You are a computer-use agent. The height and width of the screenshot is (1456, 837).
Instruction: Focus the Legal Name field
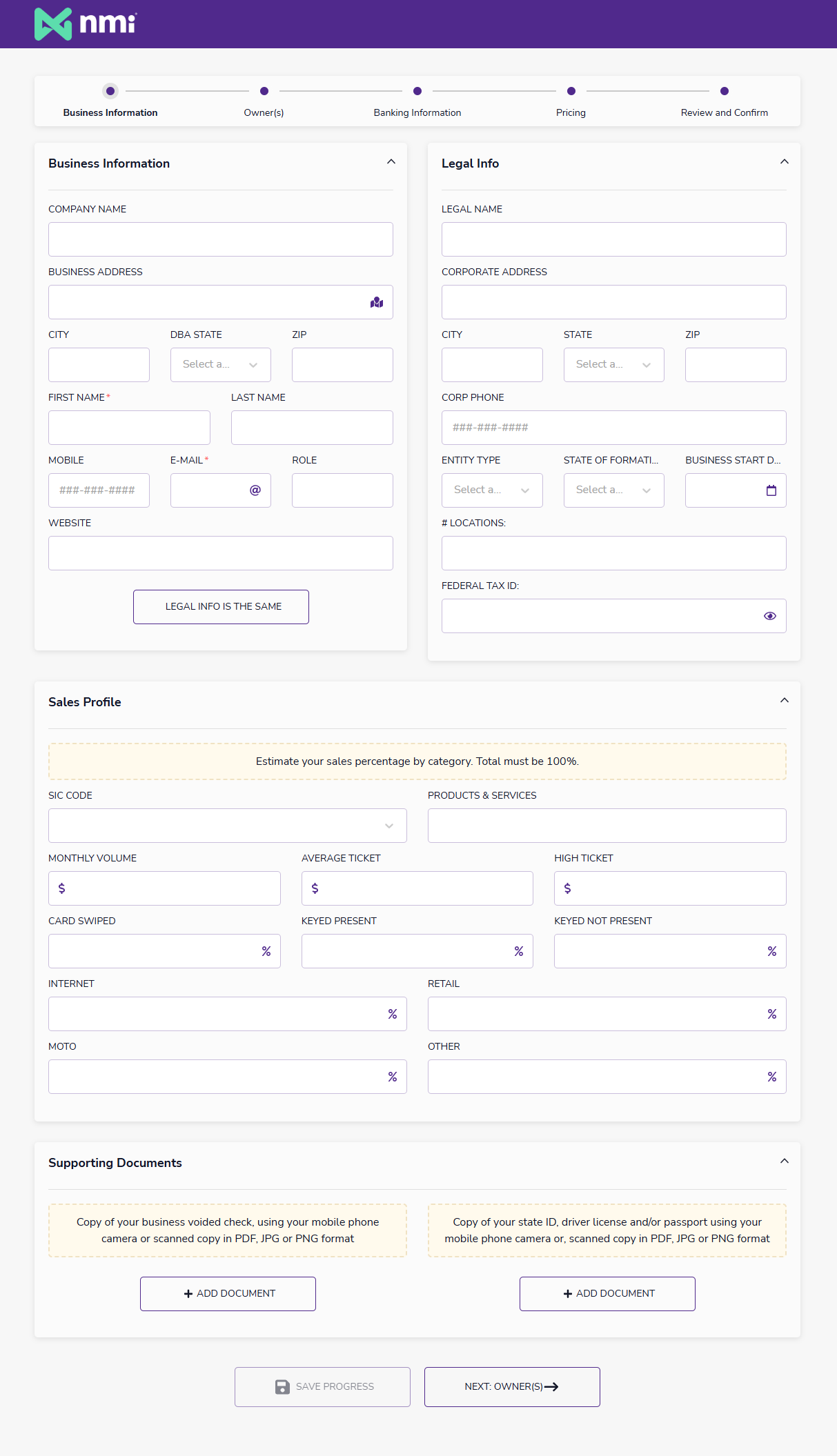click(614, 239)
